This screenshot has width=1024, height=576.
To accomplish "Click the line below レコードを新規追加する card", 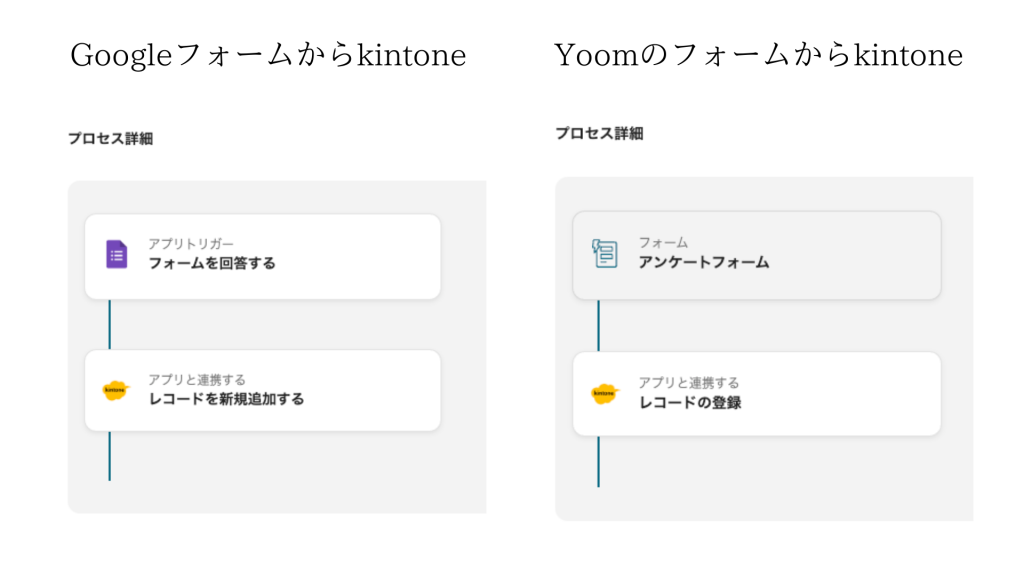I will [x=110, y=456].
